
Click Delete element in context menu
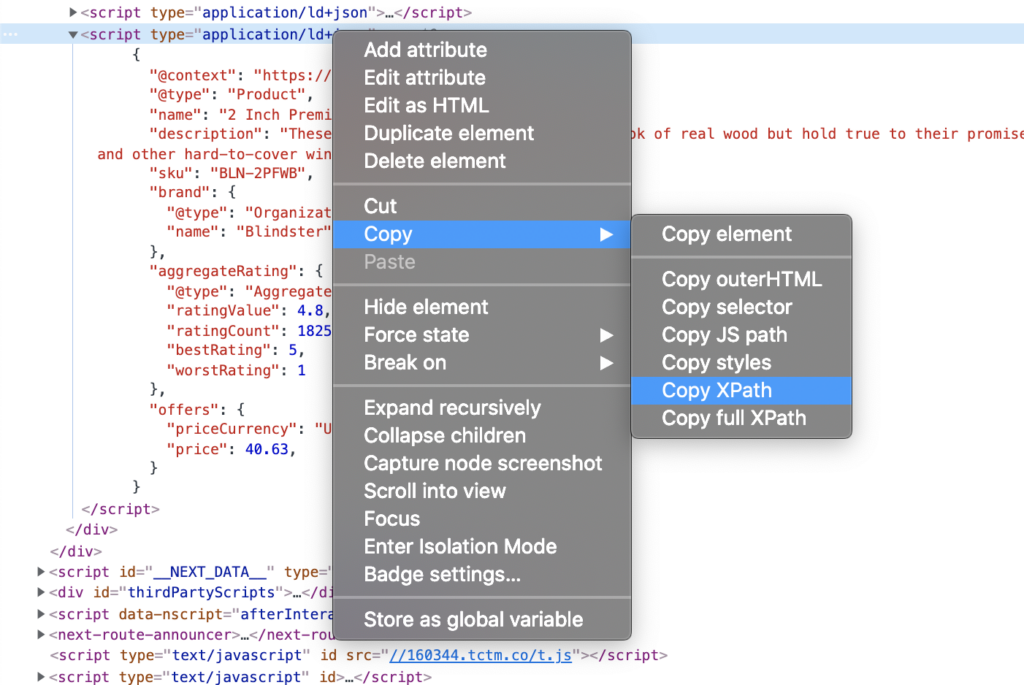click(x=435, y=161)
